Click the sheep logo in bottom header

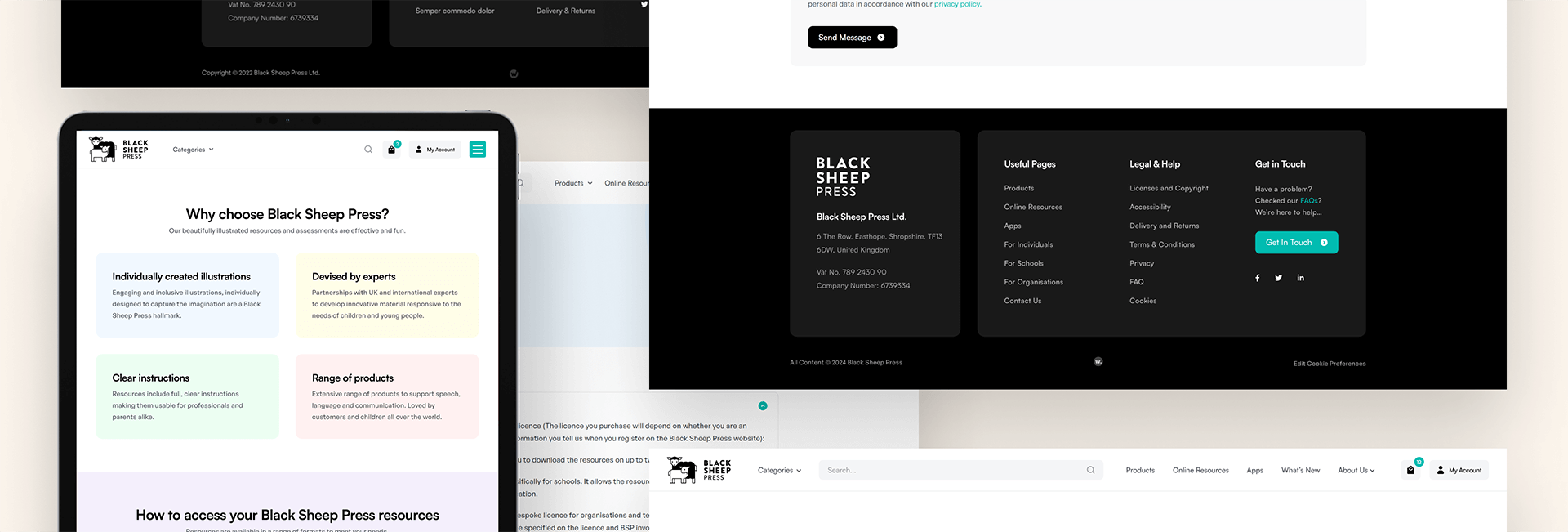(x=699, y=470)
